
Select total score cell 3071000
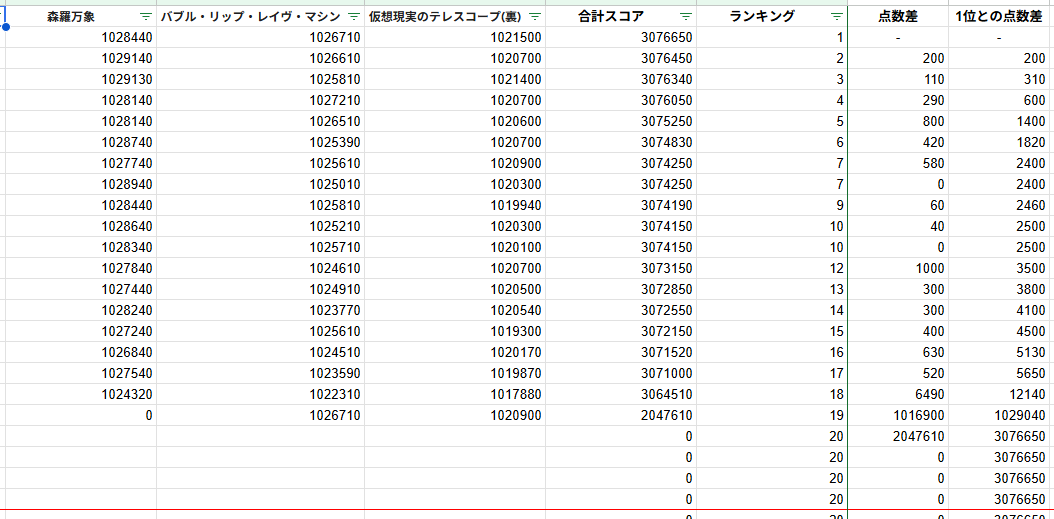coord(621,373)
